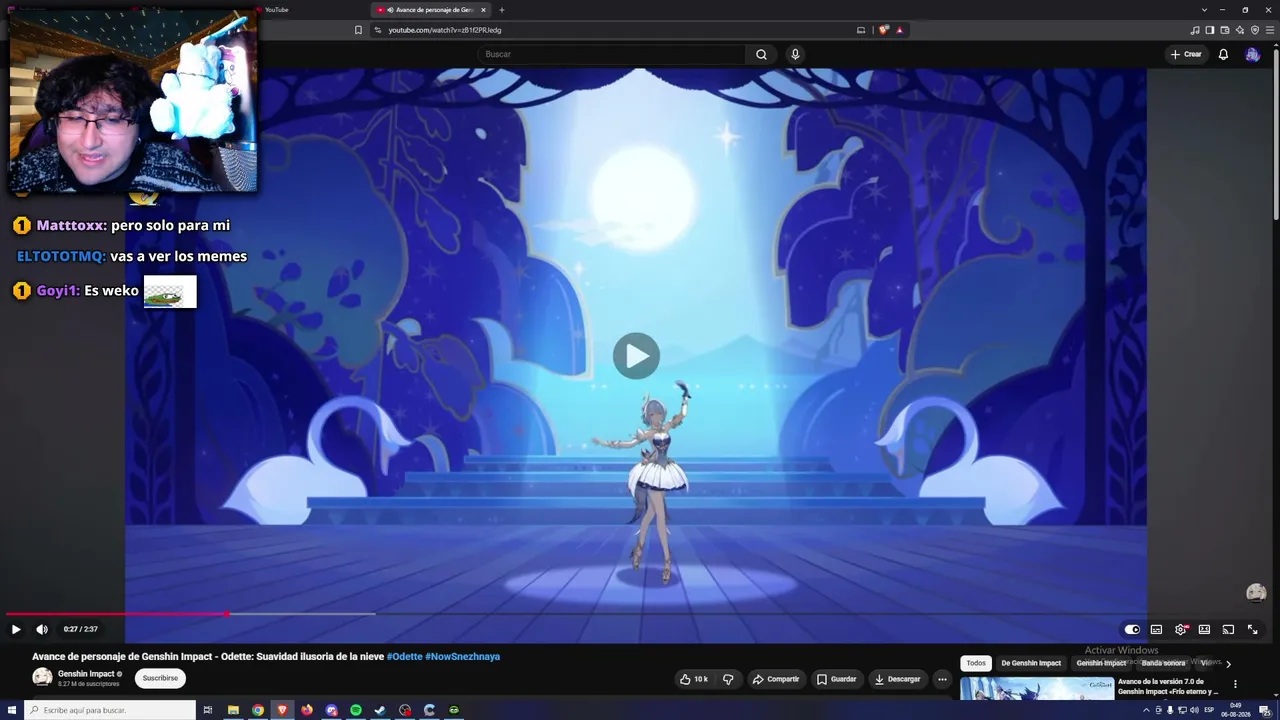This screenshot has height=720, width=1280.
Task: Click the #NowSnezhnaya hashtag link
Action: click(462, 656)
